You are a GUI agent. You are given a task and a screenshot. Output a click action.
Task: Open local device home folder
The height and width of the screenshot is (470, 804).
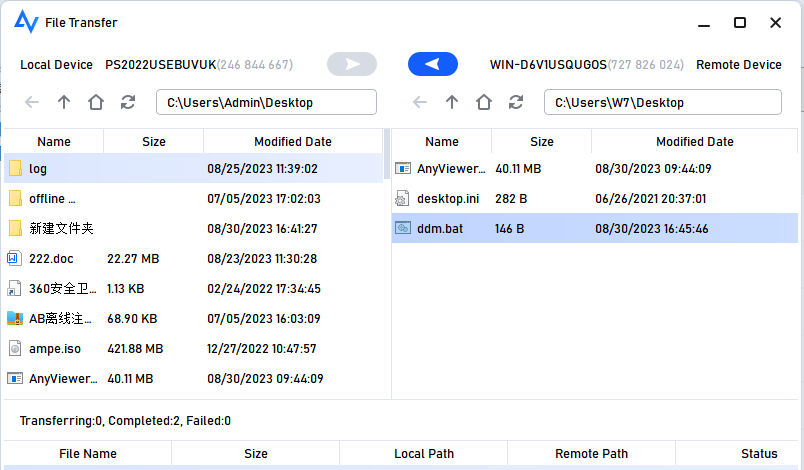click(x=96, y=102)
